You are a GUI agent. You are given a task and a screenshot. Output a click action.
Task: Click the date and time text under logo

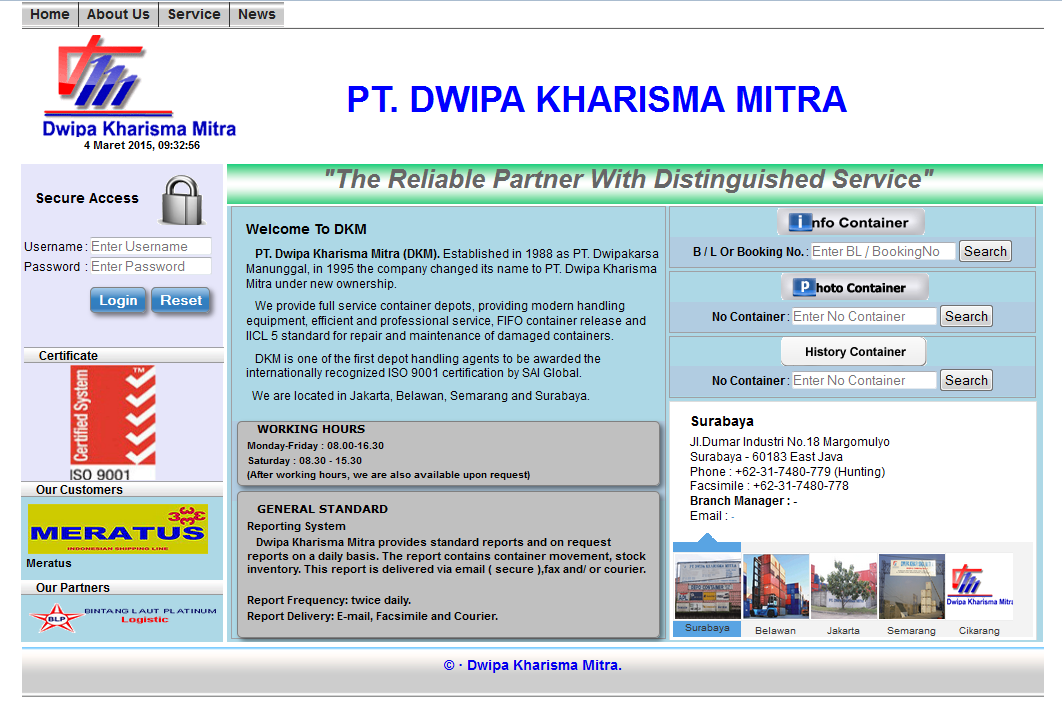click(x=142, y=145)
